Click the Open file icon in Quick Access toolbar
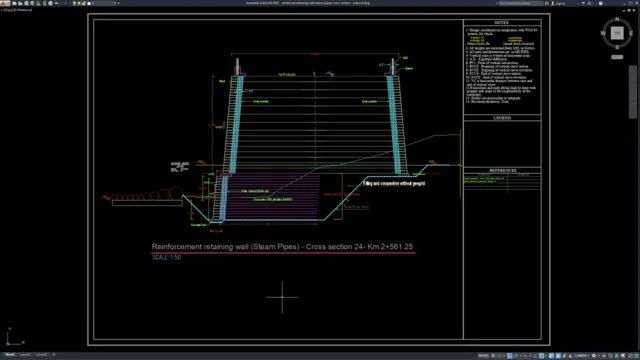Screen dimensions: 640x360 click(20, 3)
